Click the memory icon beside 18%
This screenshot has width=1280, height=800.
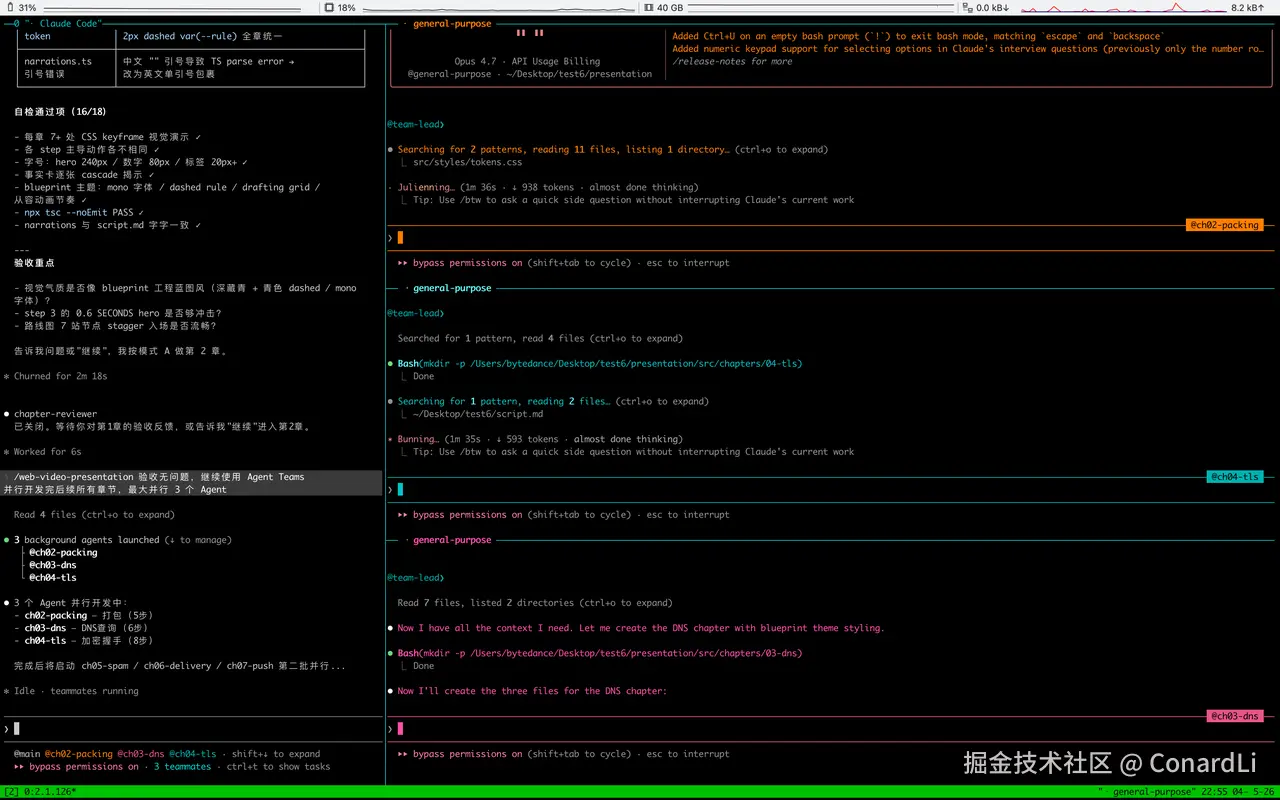click(327, 7)
